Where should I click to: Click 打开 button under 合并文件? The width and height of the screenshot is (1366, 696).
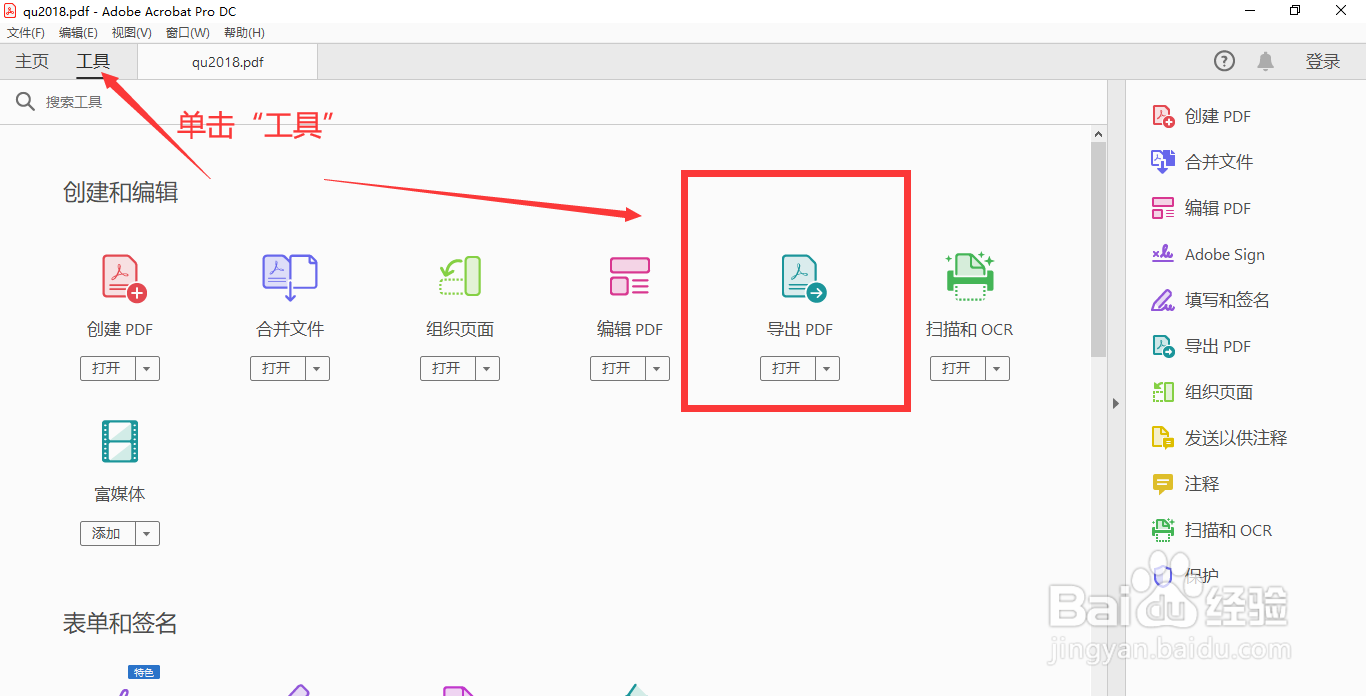[277, 368]
